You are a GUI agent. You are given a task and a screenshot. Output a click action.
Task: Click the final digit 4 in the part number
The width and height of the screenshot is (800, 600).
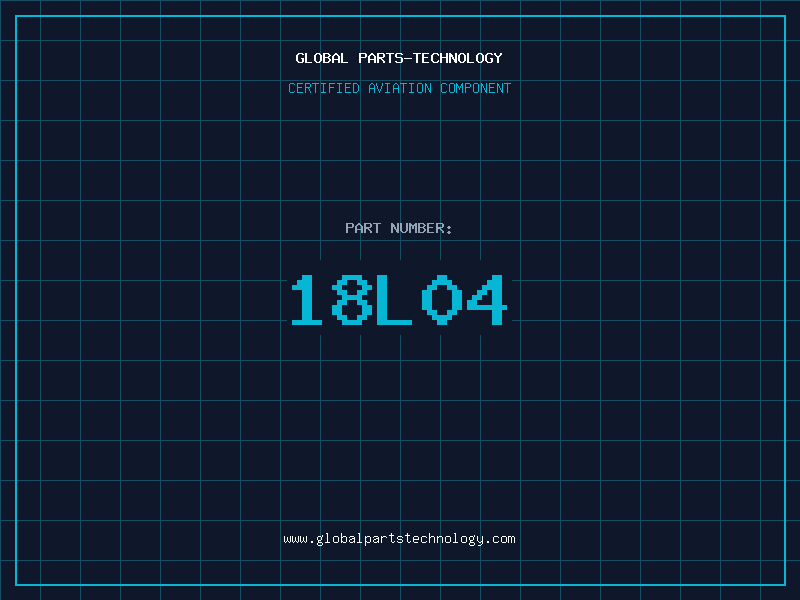486,300
